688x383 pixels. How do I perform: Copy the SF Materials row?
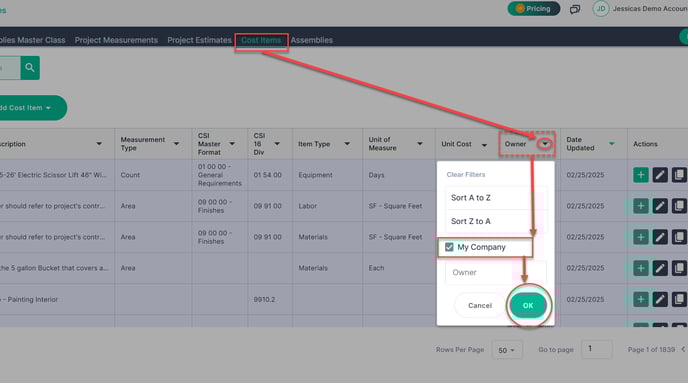coord(679,237)
